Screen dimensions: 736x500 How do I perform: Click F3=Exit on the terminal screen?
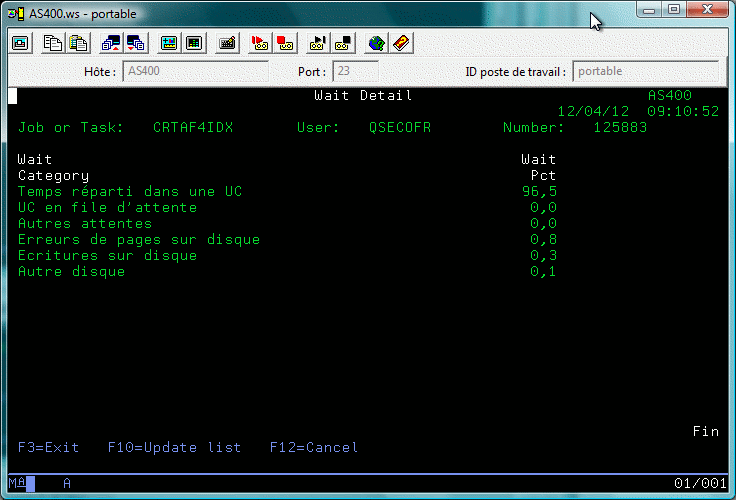48,447
